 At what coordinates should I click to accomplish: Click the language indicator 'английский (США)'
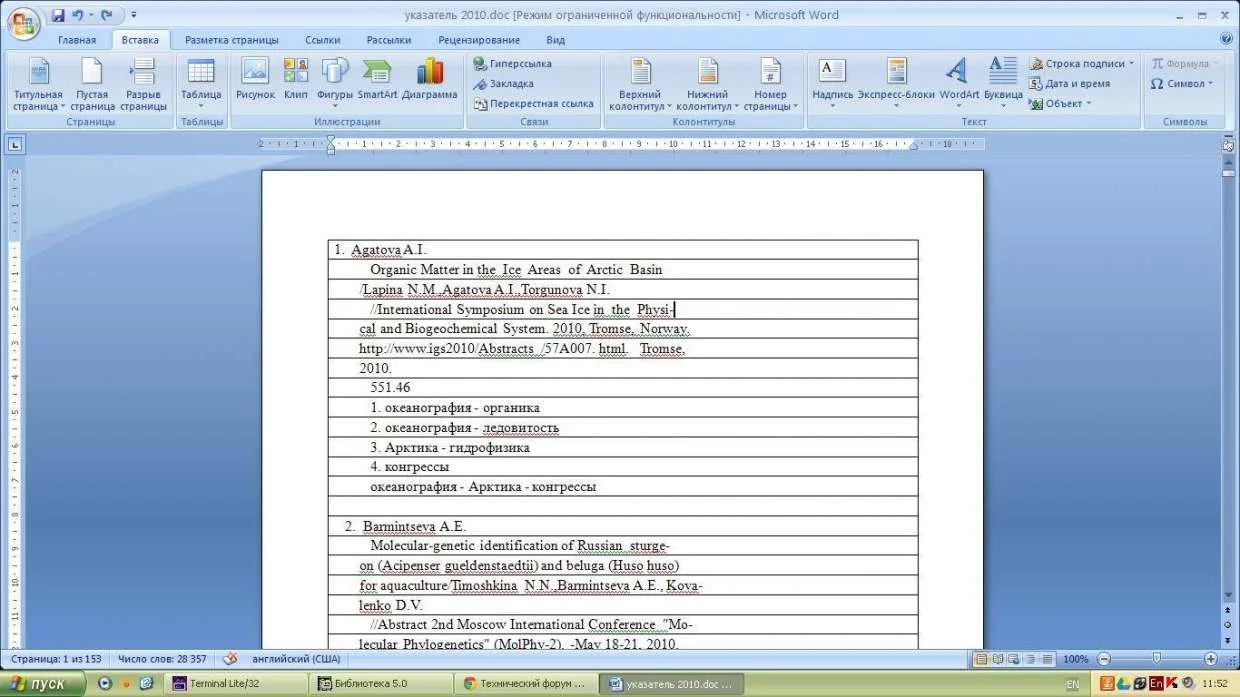(296, 659)
